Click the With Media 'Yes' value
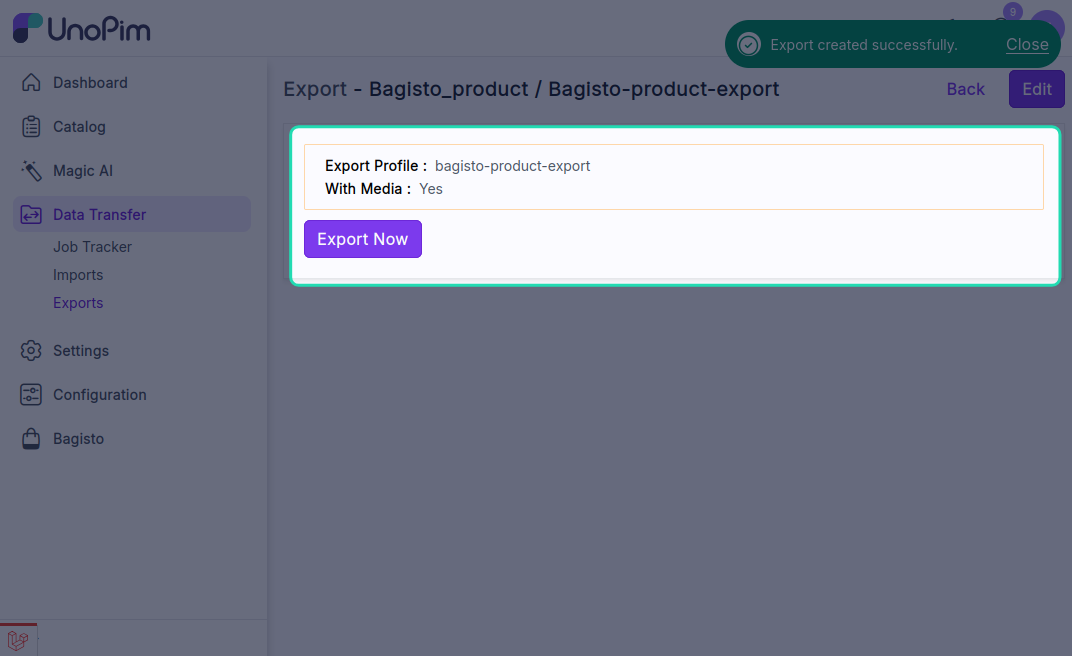The width and height of the screenshot is (1072, 656). coord(431,189)
